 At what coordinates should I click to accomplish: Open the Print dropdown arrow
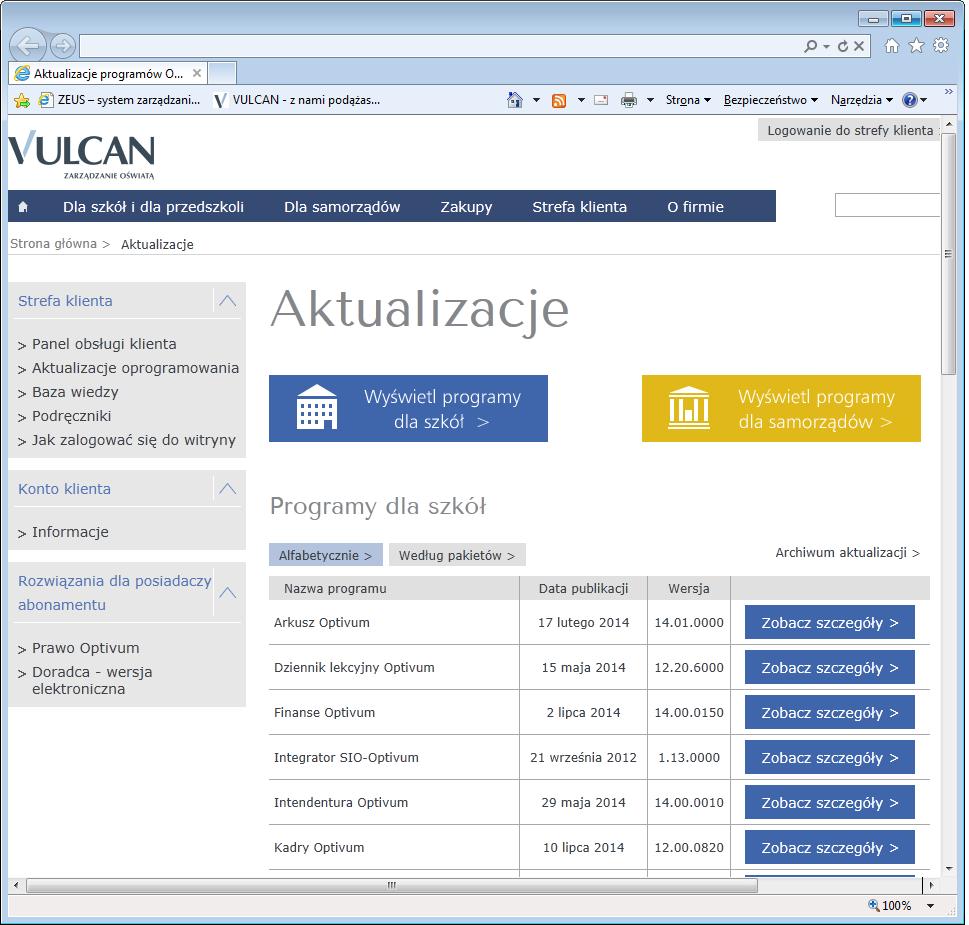[650, 100]
